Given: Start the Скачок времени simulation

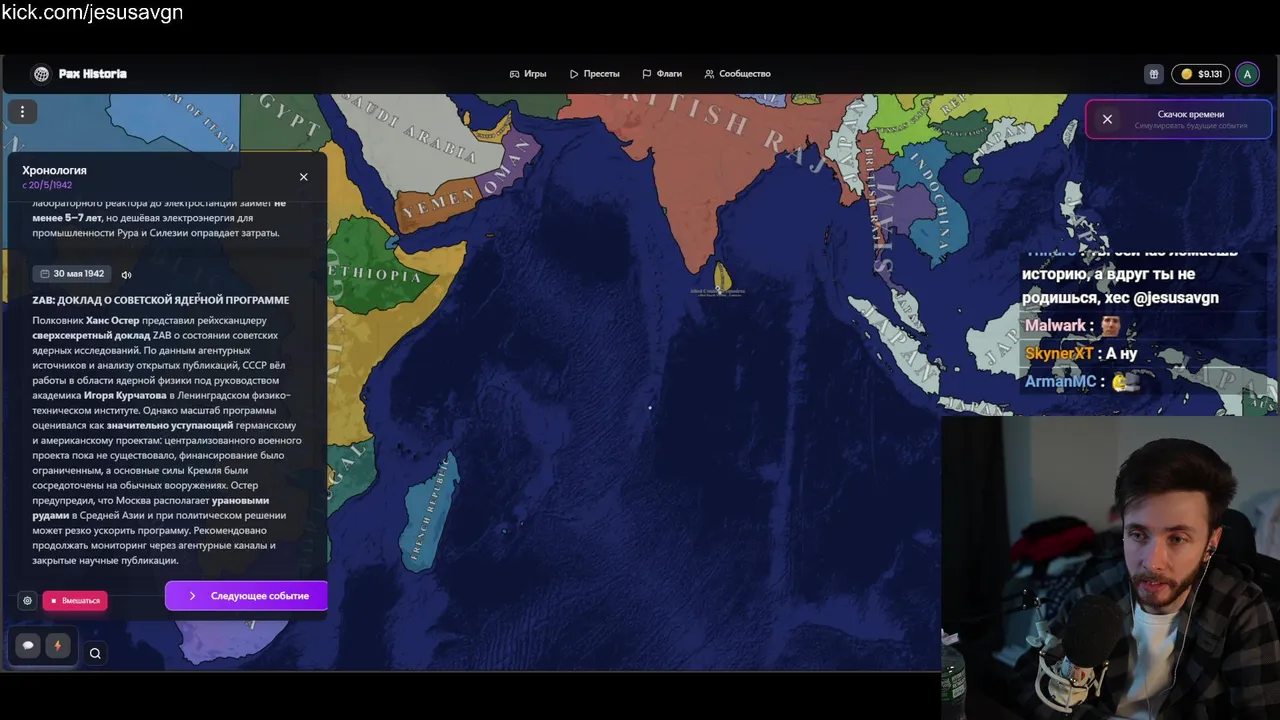Looking at the screenshot, I should (1190, 119).
